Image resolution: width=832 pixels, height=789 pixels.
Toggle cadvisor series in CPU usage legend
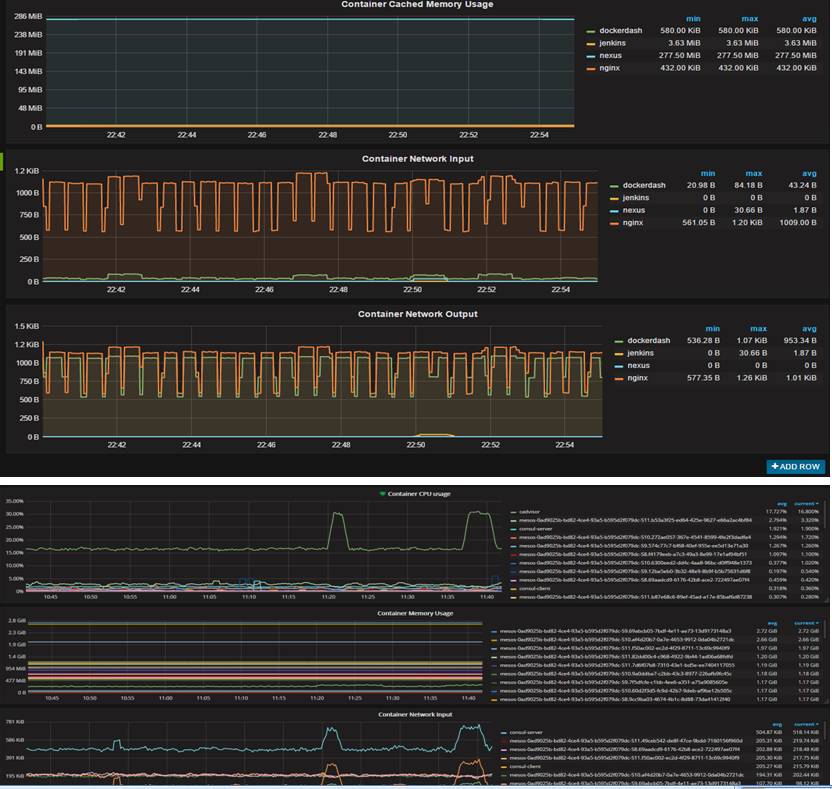529,512
